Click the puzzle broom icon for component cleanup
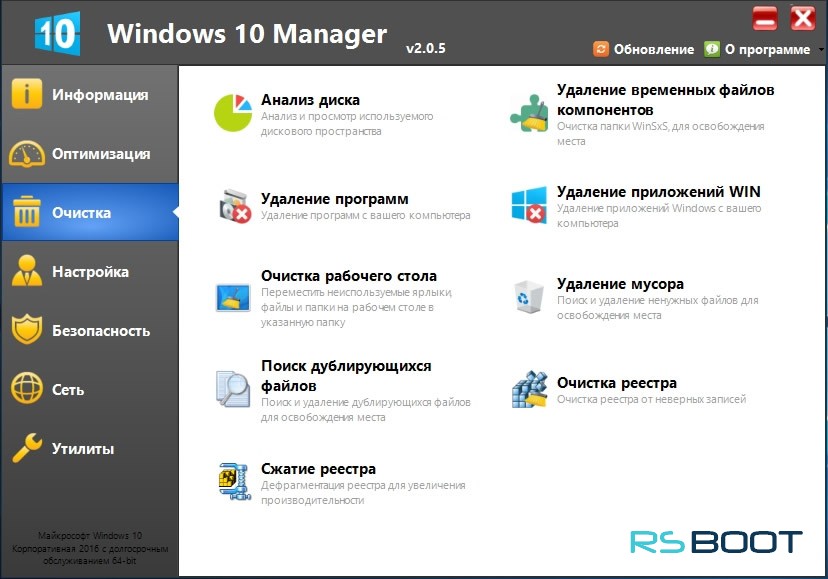 (529, 113)
